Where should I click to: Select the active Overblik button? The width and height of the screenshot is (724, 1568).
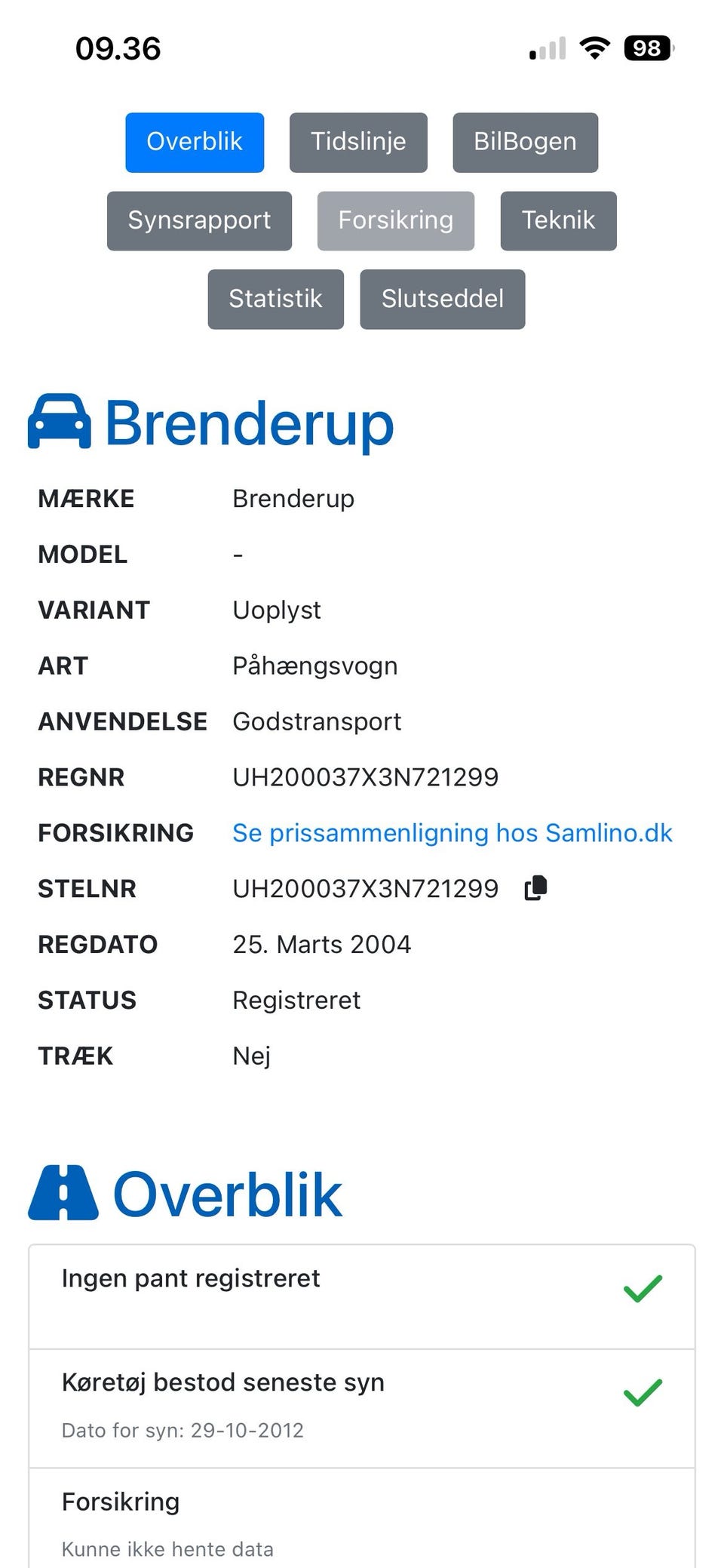point(195,142)
